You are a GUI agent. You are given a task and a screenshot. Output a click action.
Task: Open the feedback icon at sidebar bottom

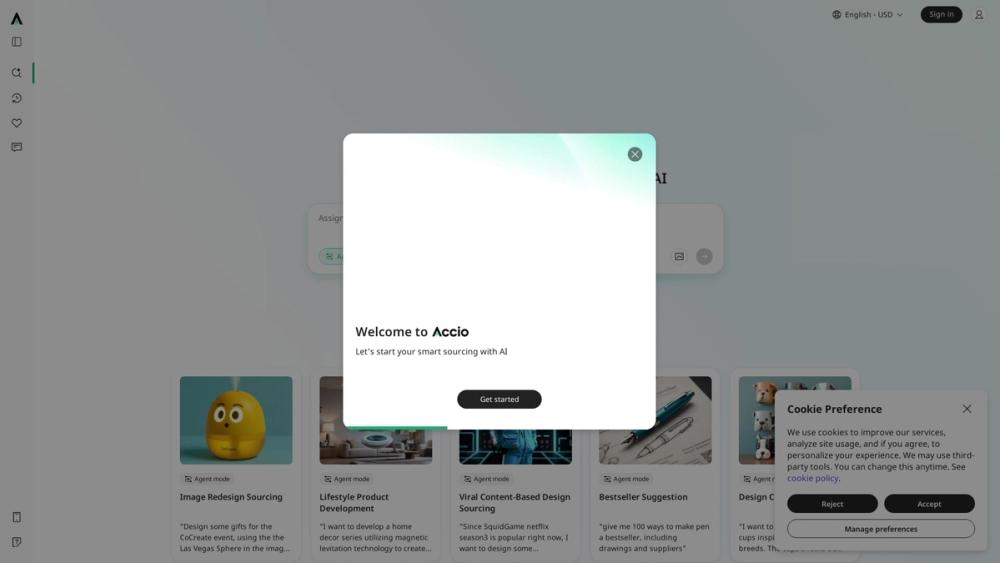pos(17,542)
